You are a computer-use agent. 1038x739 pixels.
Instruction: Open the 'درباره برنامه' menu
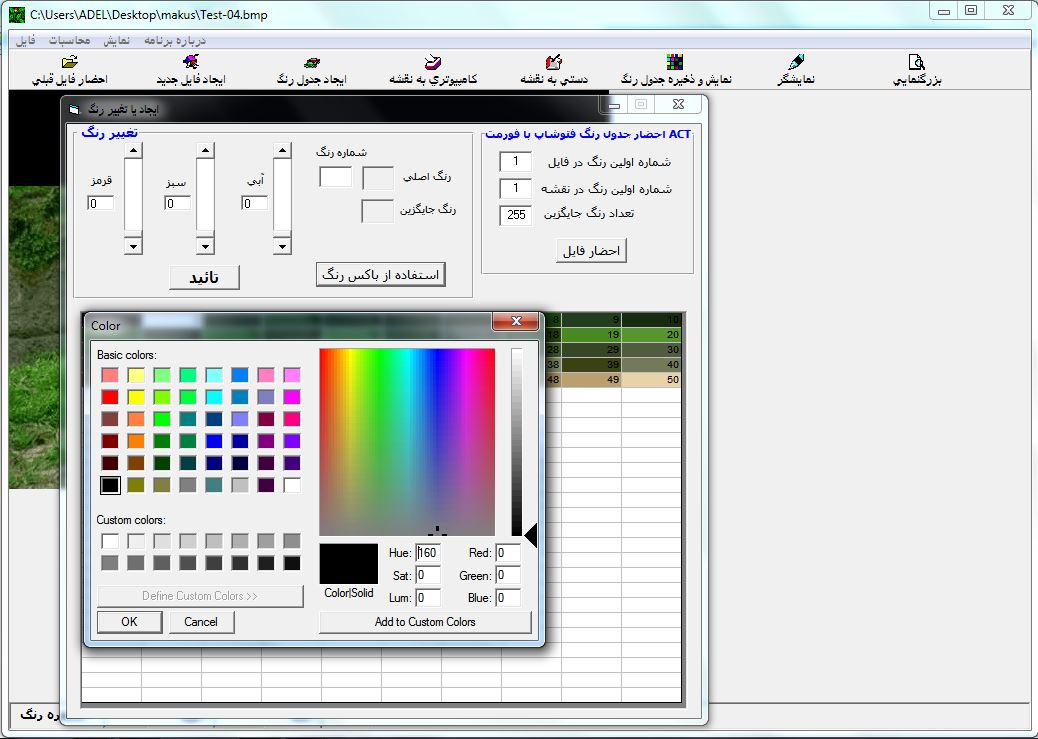[x=175, y=41]
